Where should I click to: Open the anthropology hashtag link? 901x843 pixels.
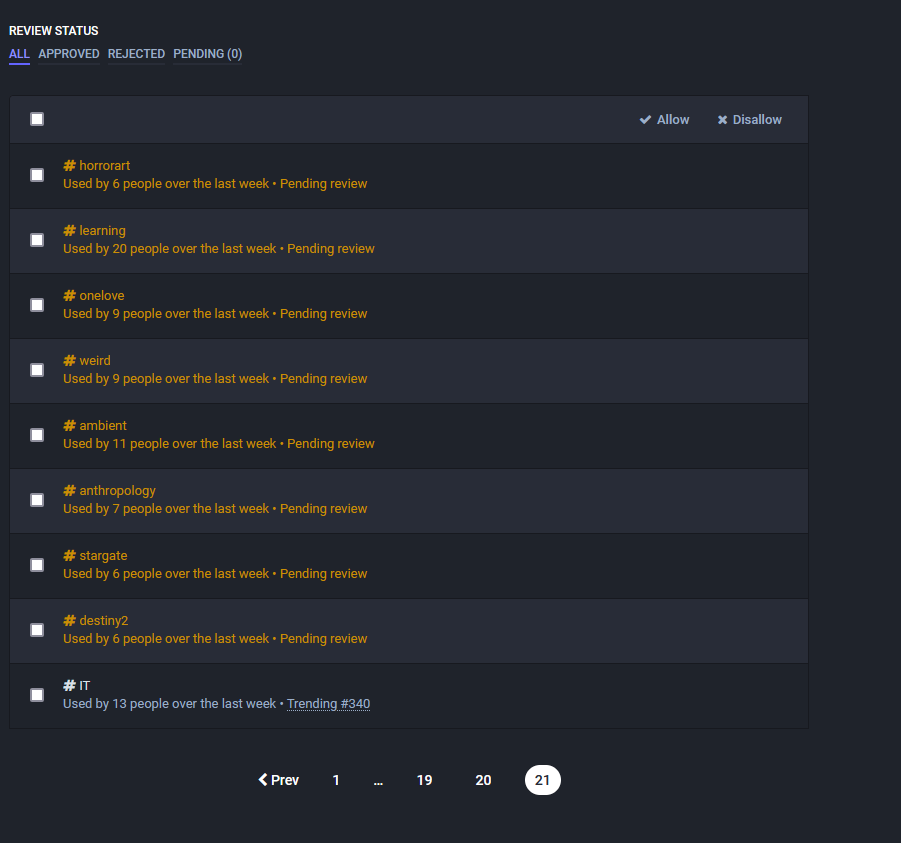[x=109, y=490]
